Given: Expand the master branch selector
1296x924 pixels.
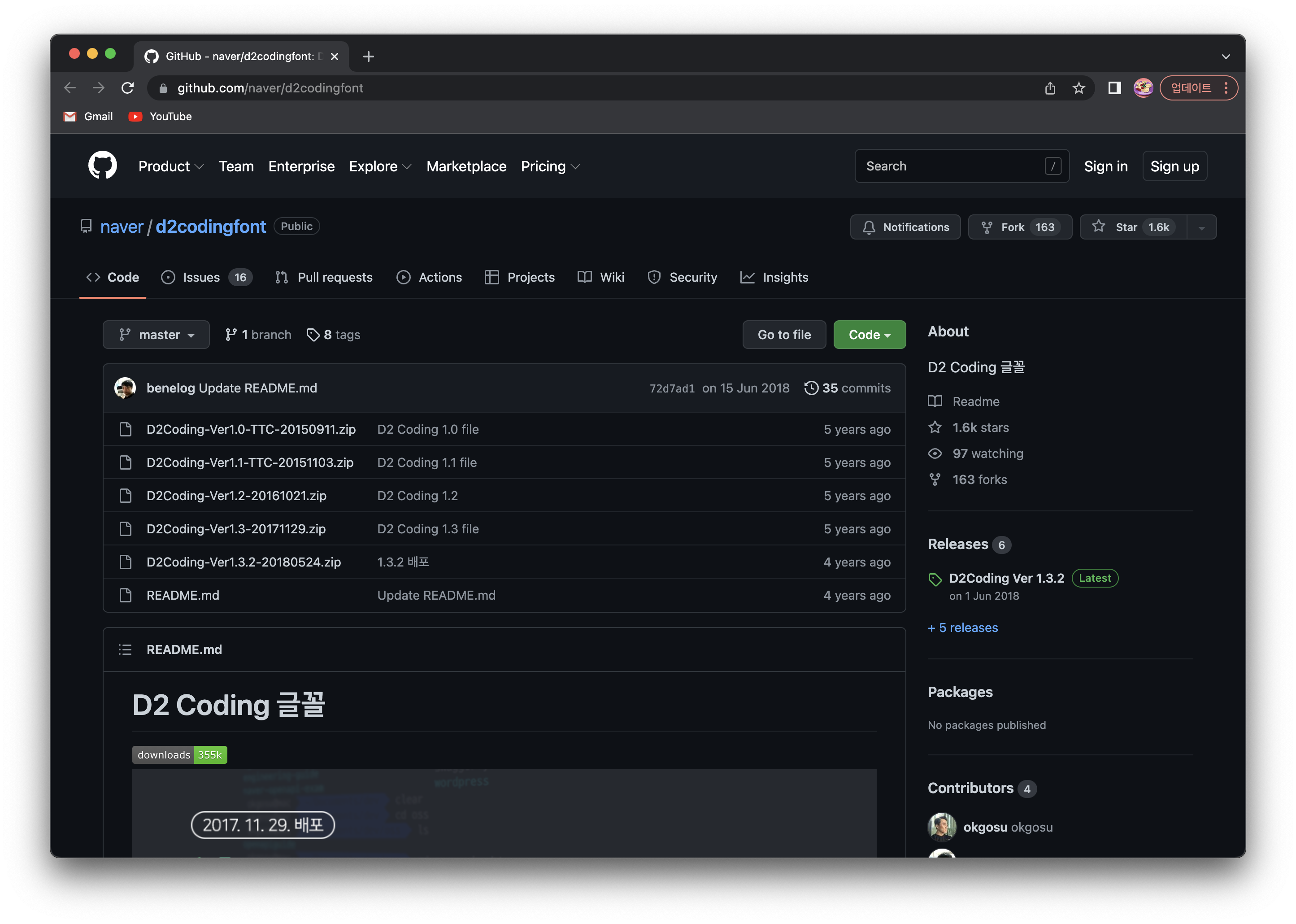Looking at the screenshot, I should pos(156,335).
